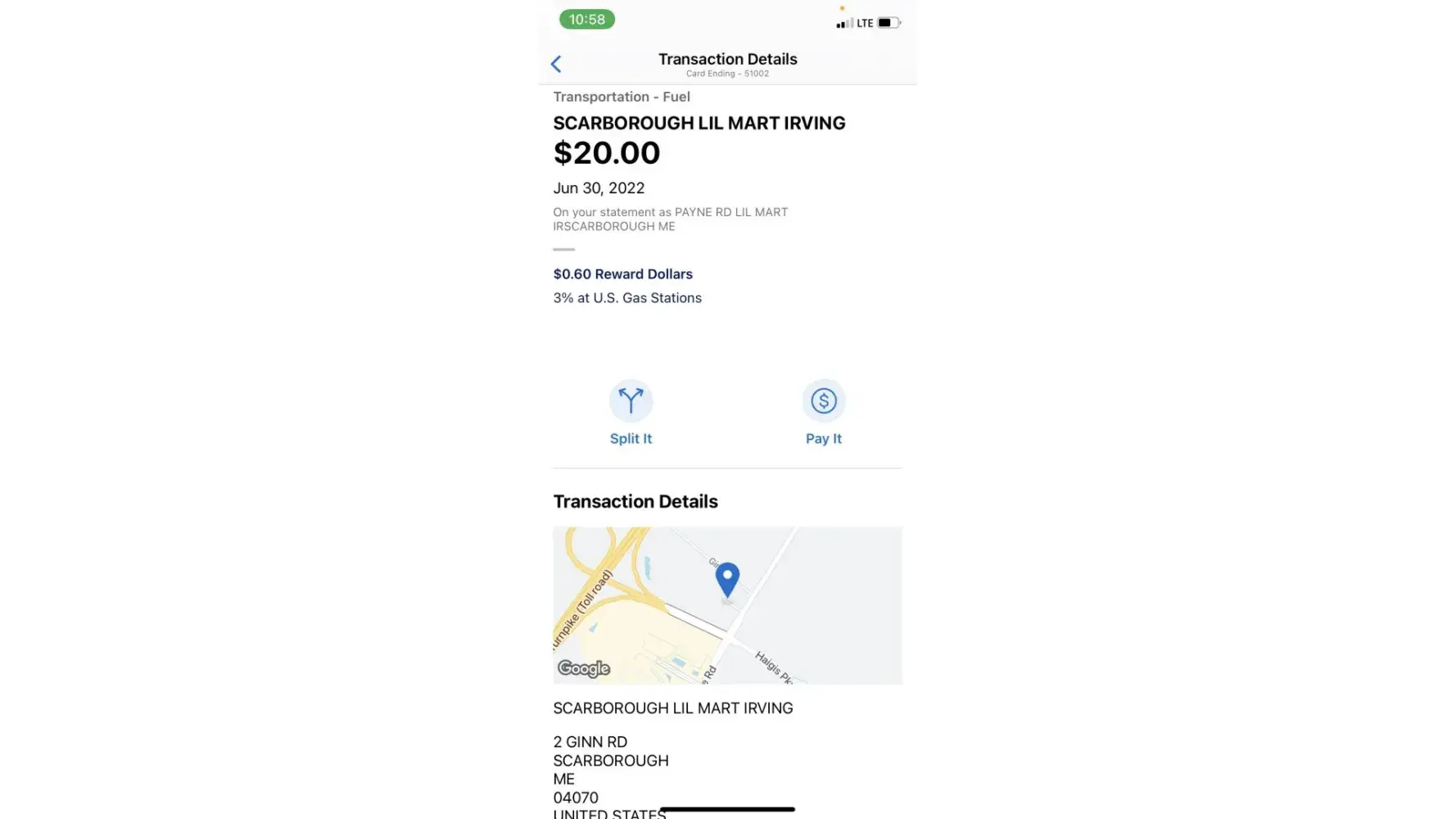1456x819 pixels.
Task: Open the $0.60 Reward Dollars link
Action: click(622, 274)
